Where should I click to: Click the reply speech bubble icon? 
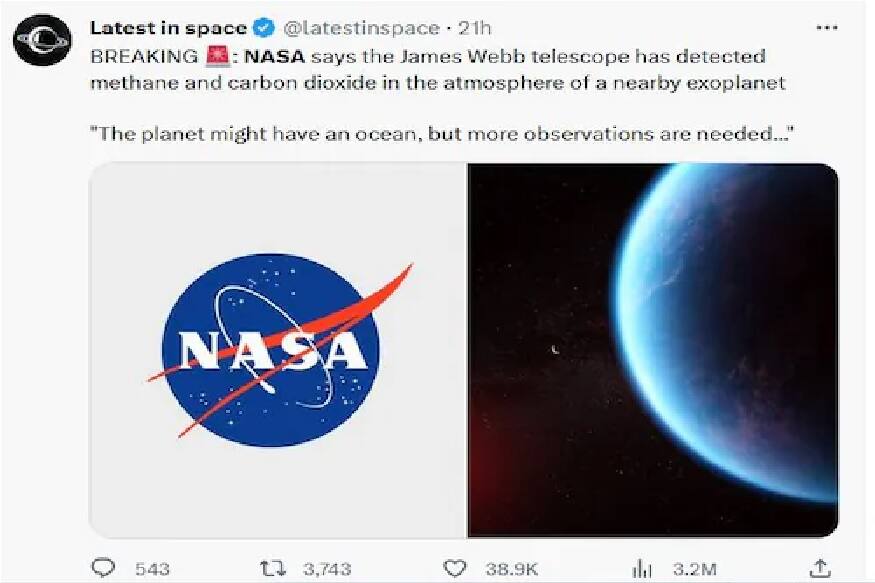pyautogui.click(x=103, y=567)
